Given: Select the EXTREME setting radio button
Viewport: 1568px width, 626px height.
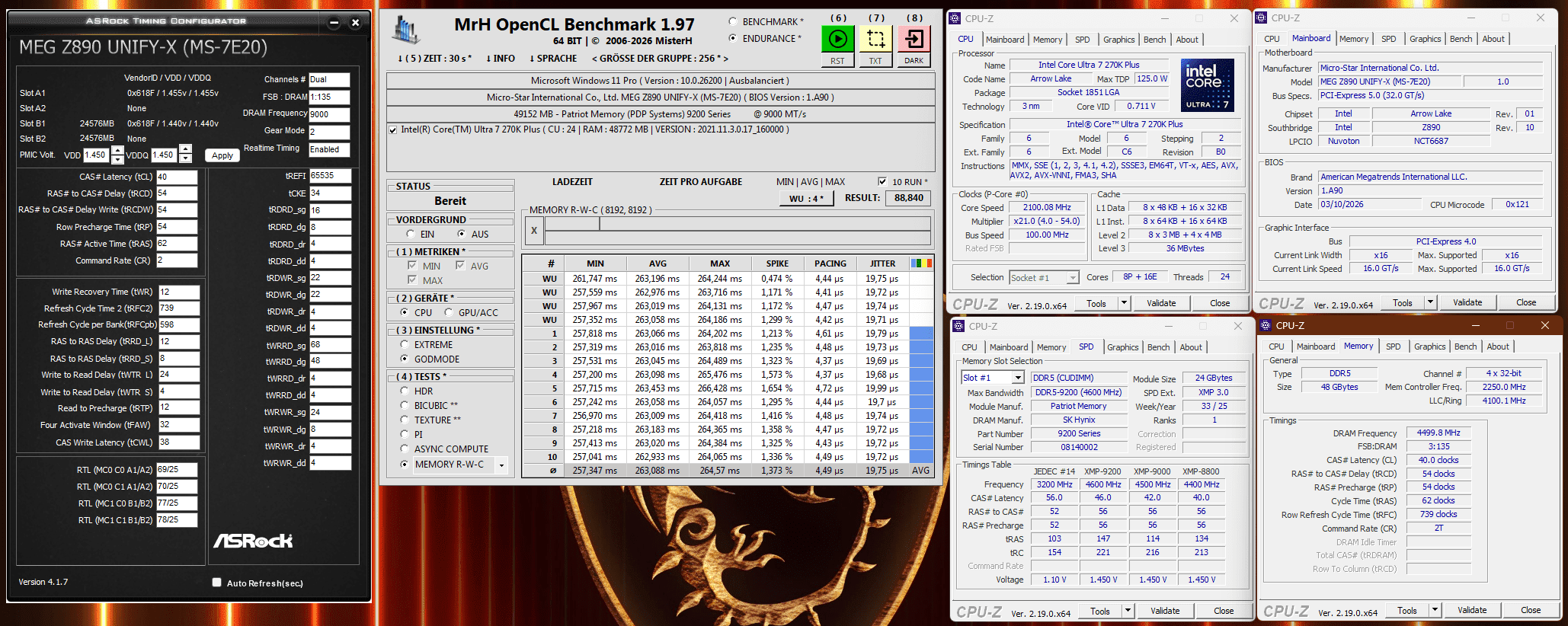Looking at the screenshot, I should (405, 344).
